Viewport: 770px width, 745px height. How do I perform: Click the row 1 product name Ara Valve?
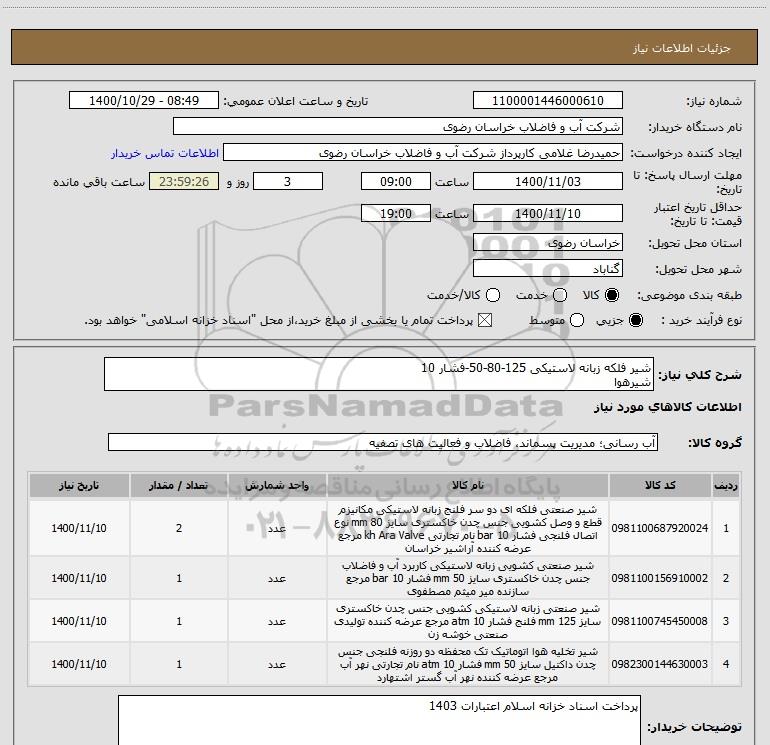[468, 528]
